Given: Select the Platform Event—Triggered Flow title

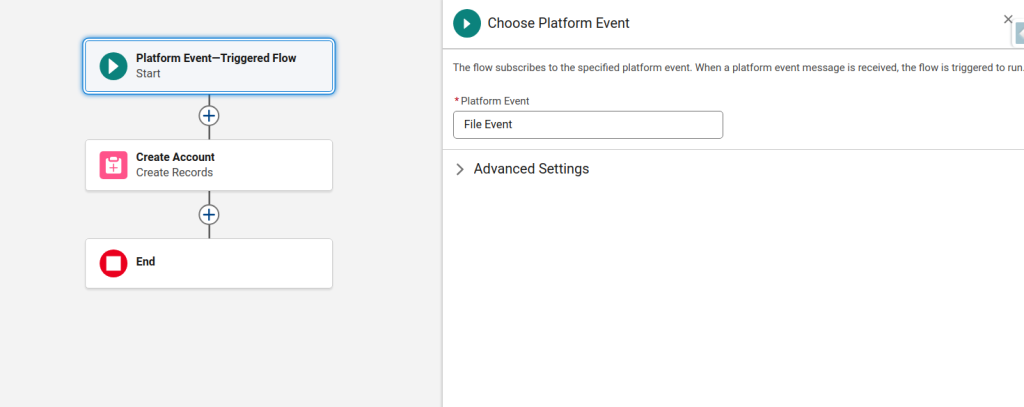Looking at the screenshot, I should (216, 58).
